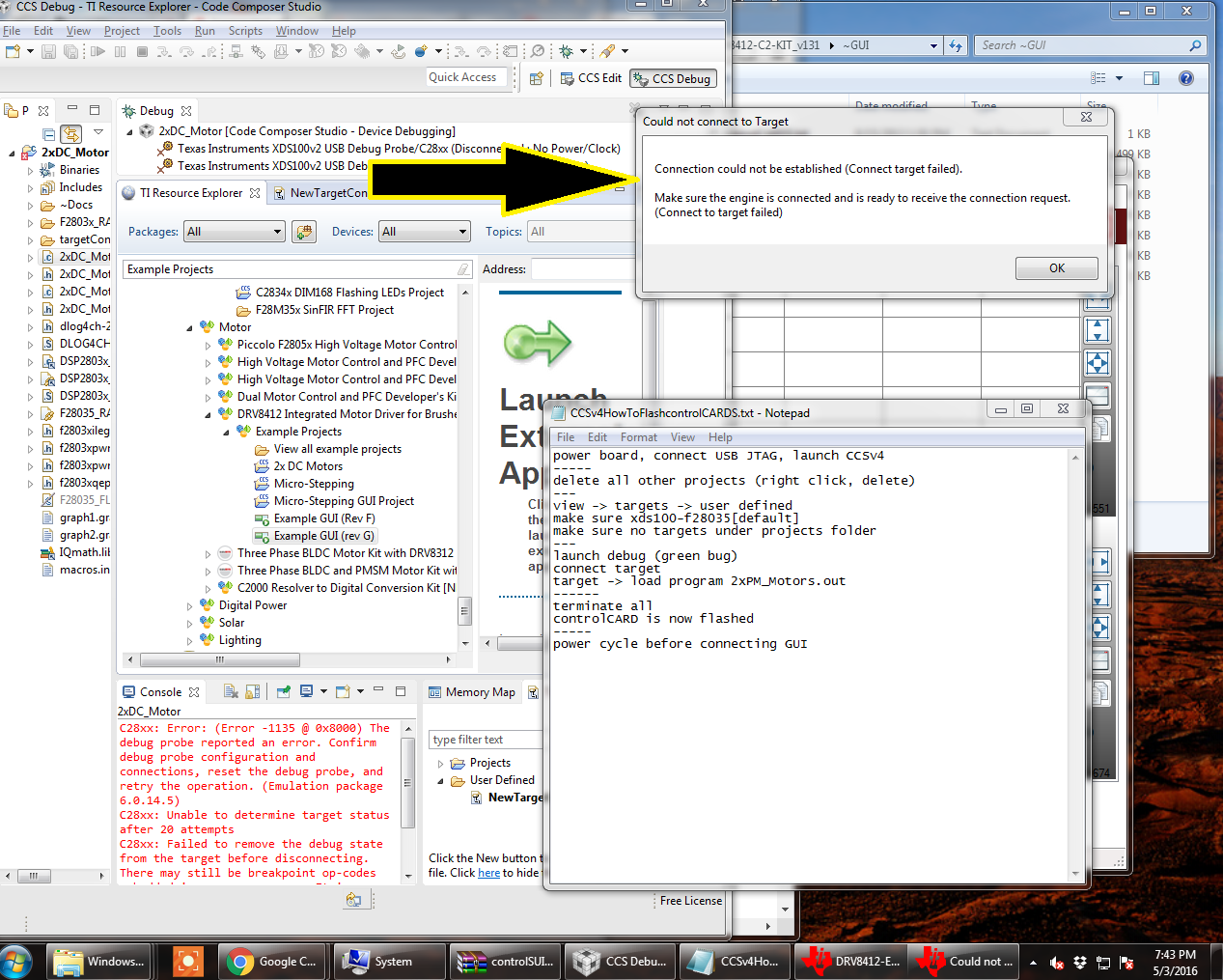1223x980 pixels.
Task: Open the Run menu
Action: tap(205, 31)
